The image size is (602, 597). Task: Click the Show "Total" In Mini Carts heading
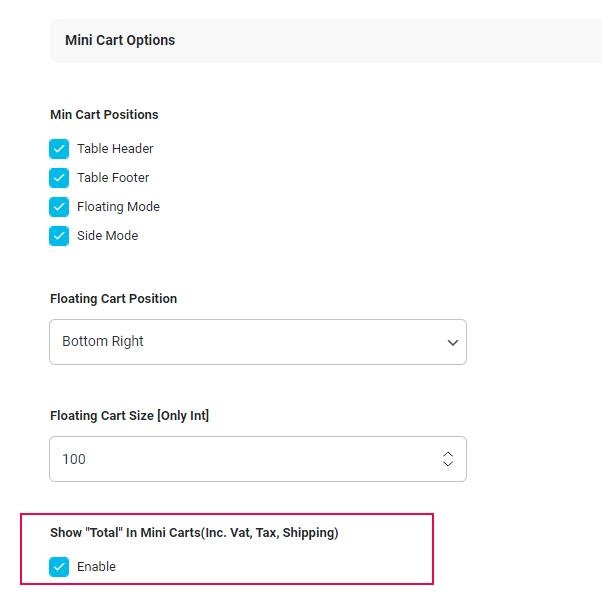[x=194, y=533]
